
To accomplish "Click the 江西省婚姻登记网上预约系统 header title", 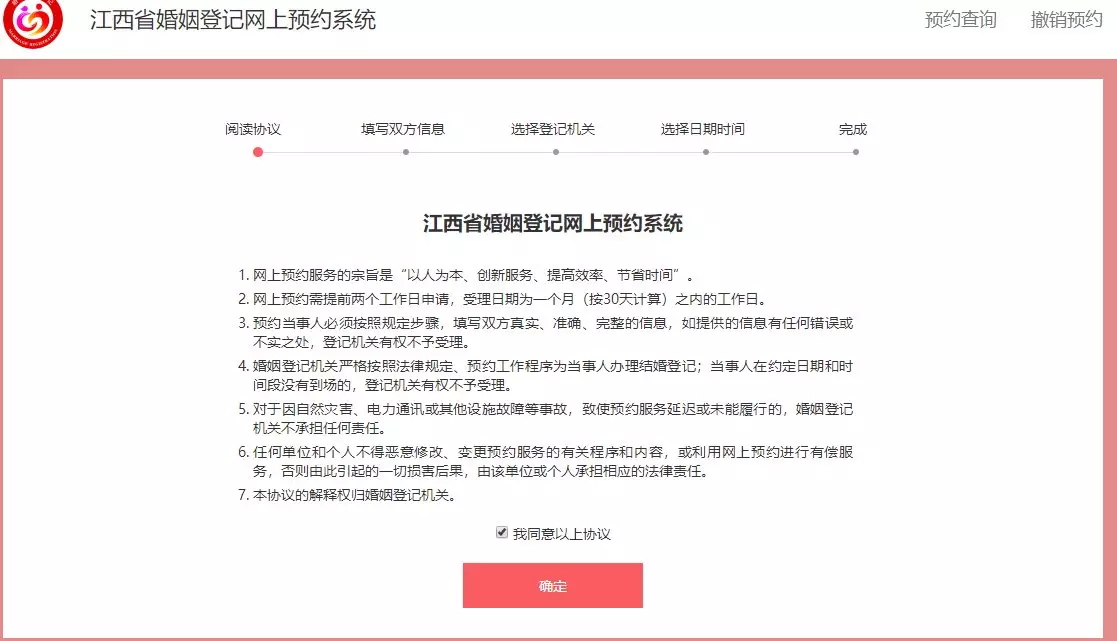I will 233,20.
